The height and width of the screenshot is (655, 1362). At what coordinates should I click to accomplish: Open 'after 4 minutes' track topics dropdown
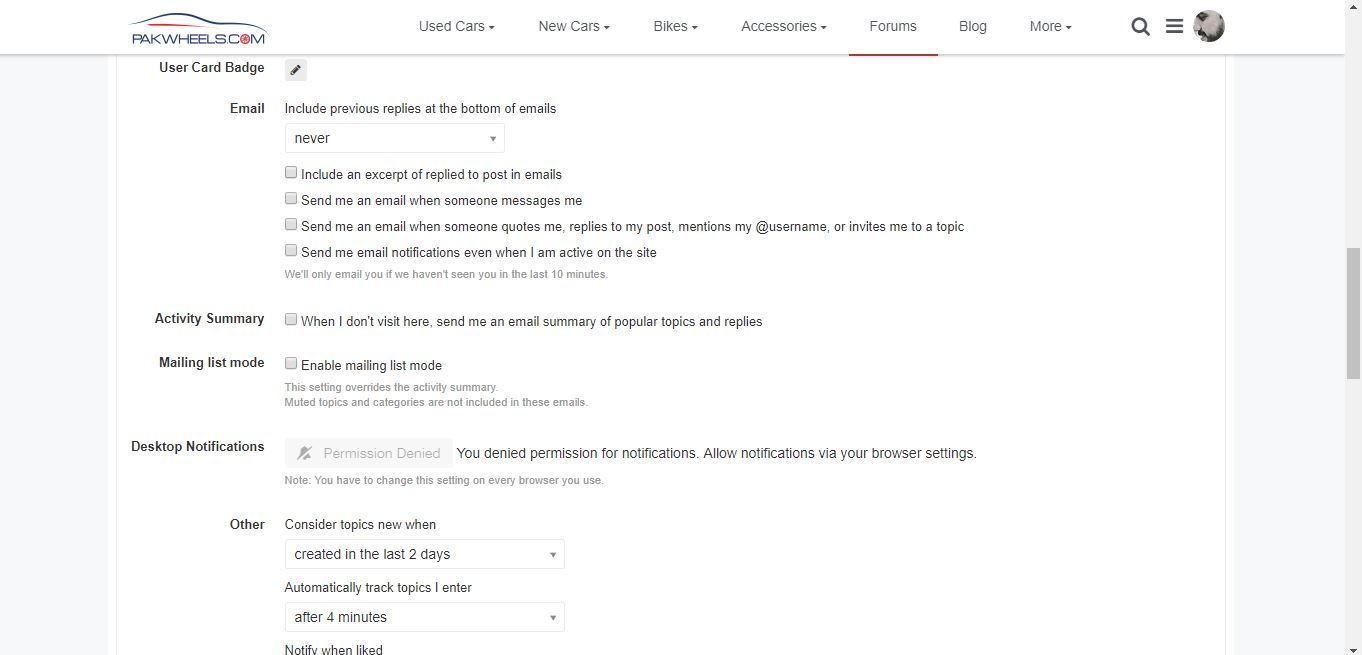click(424, 617)
